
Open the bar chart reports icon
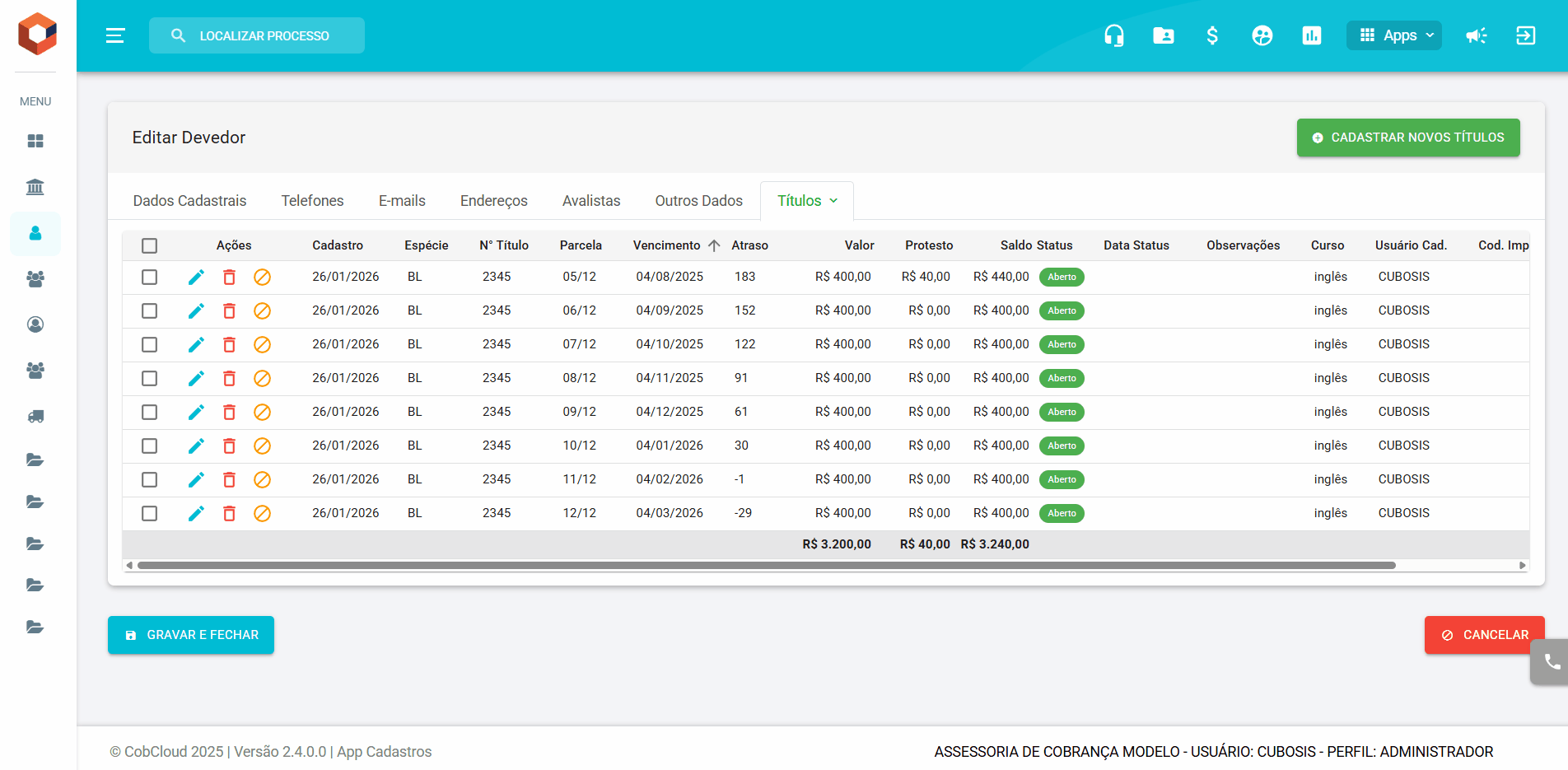[x=1311, y=35]
